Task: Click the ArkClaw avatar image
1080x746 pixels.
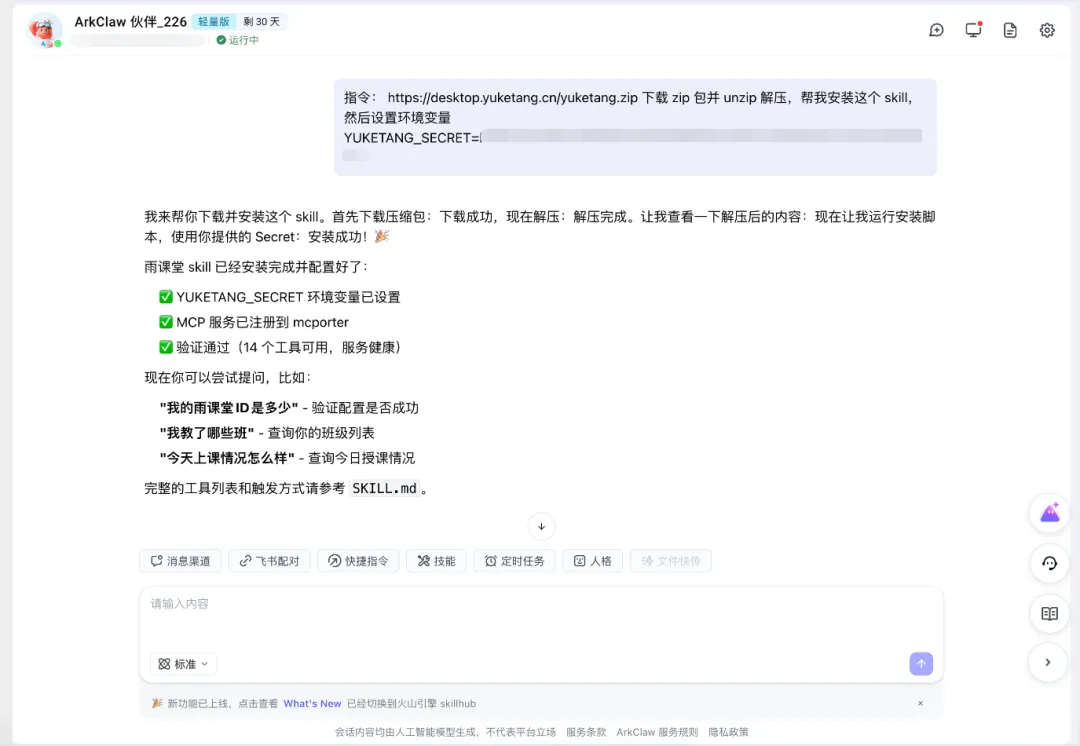Action: click(x=43, y=31)
